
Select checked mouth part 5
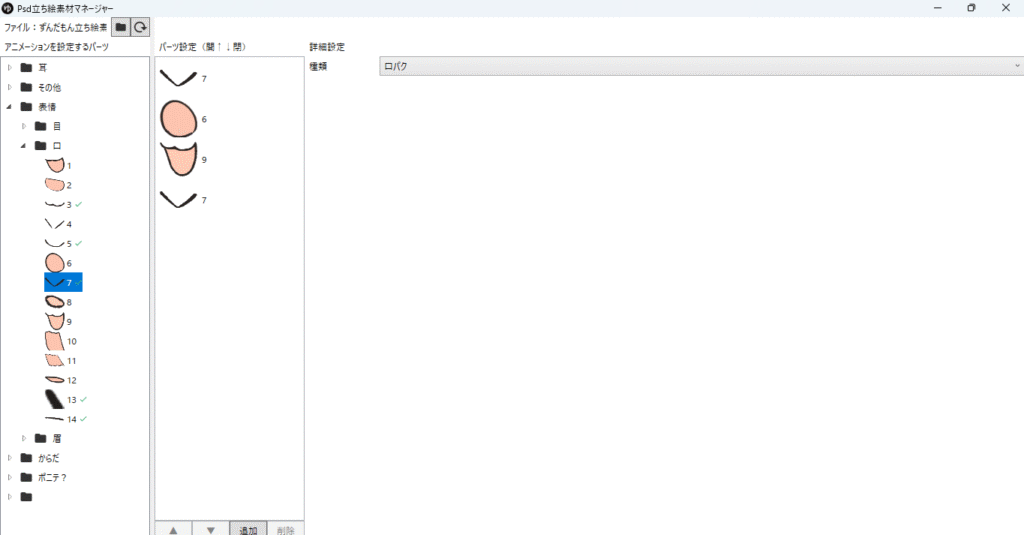pos(62,243)
